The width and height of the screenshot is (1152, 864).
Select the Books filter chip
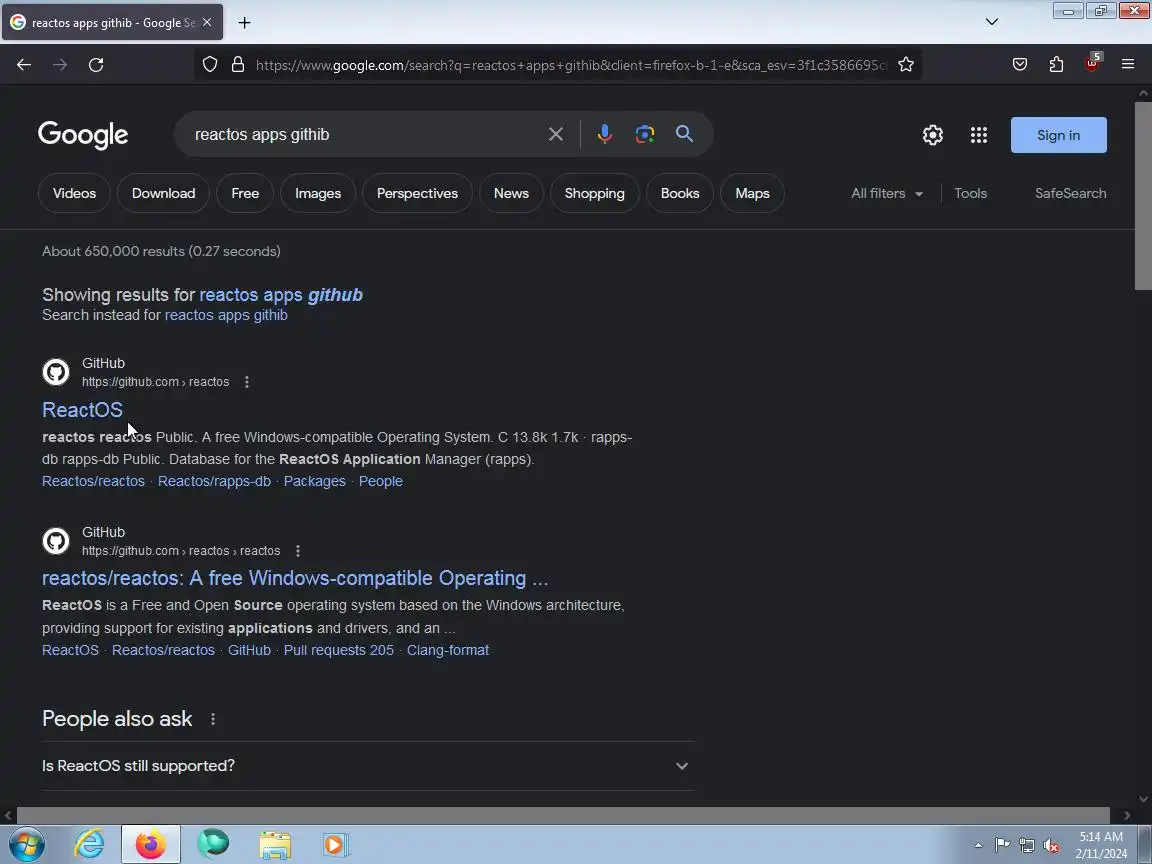coord(680,193)
